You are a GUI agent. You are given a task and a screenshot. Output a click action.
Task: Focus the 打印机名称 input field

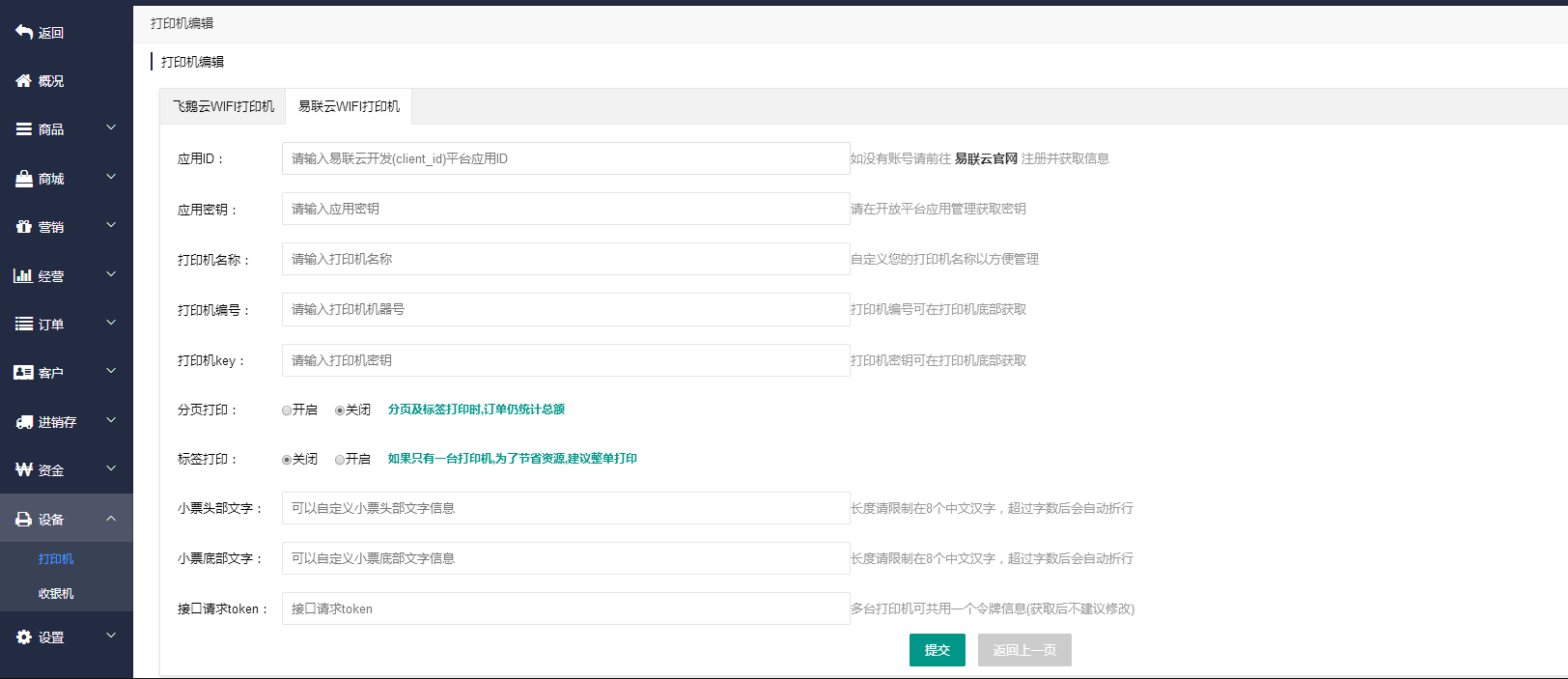[x=566, y=259]
